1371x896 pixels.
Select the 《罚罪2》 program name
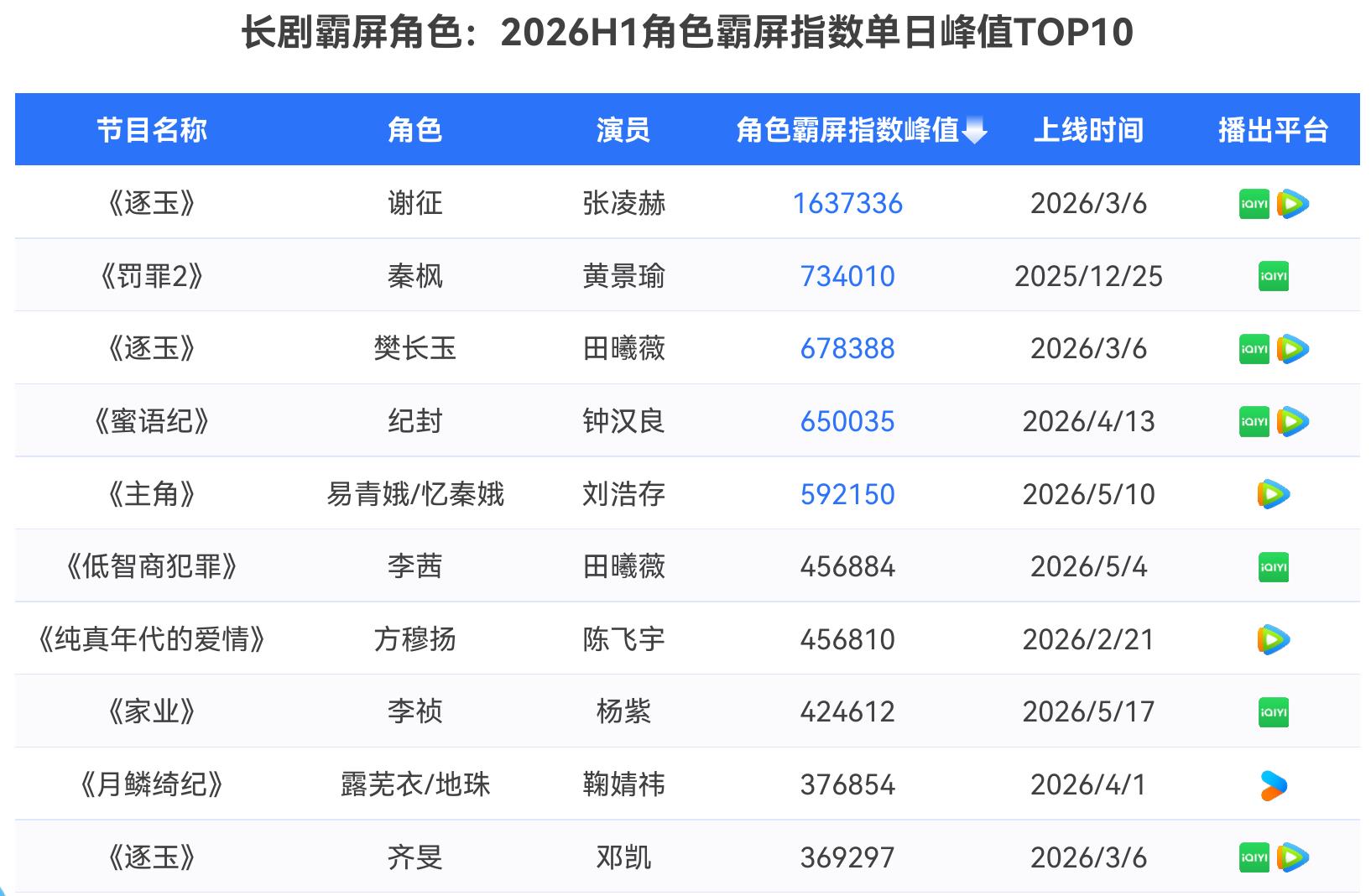pos(152,277)
